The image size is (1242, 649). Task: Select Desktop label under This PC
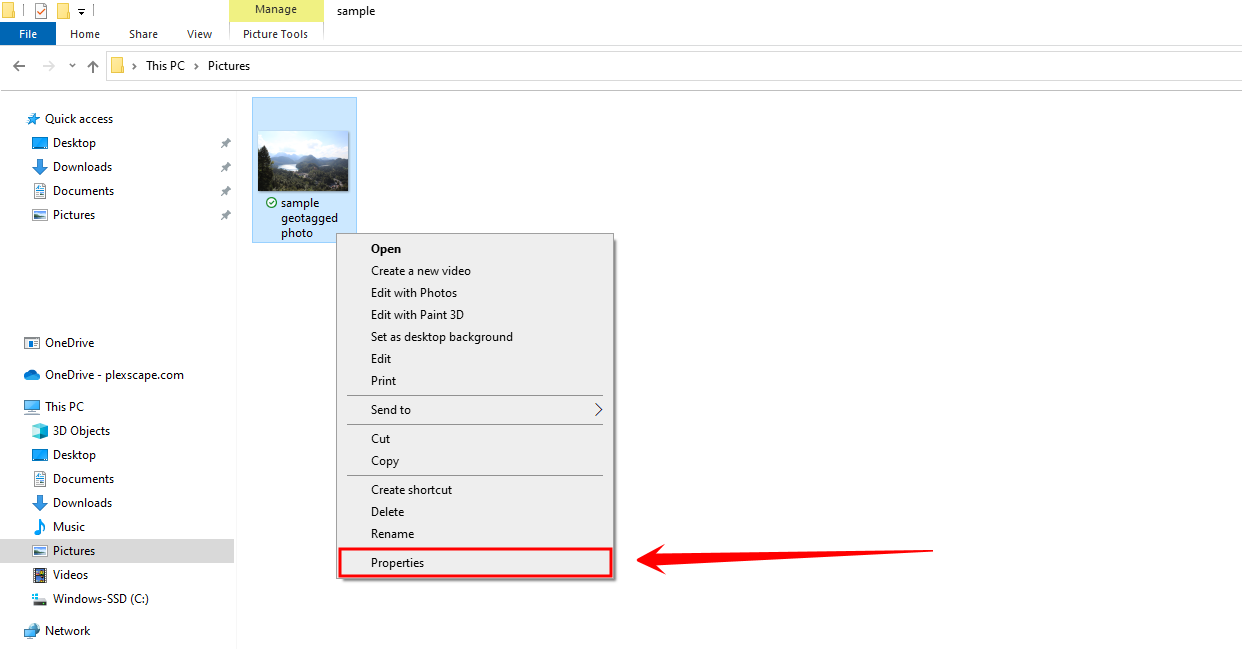(74, 455)
